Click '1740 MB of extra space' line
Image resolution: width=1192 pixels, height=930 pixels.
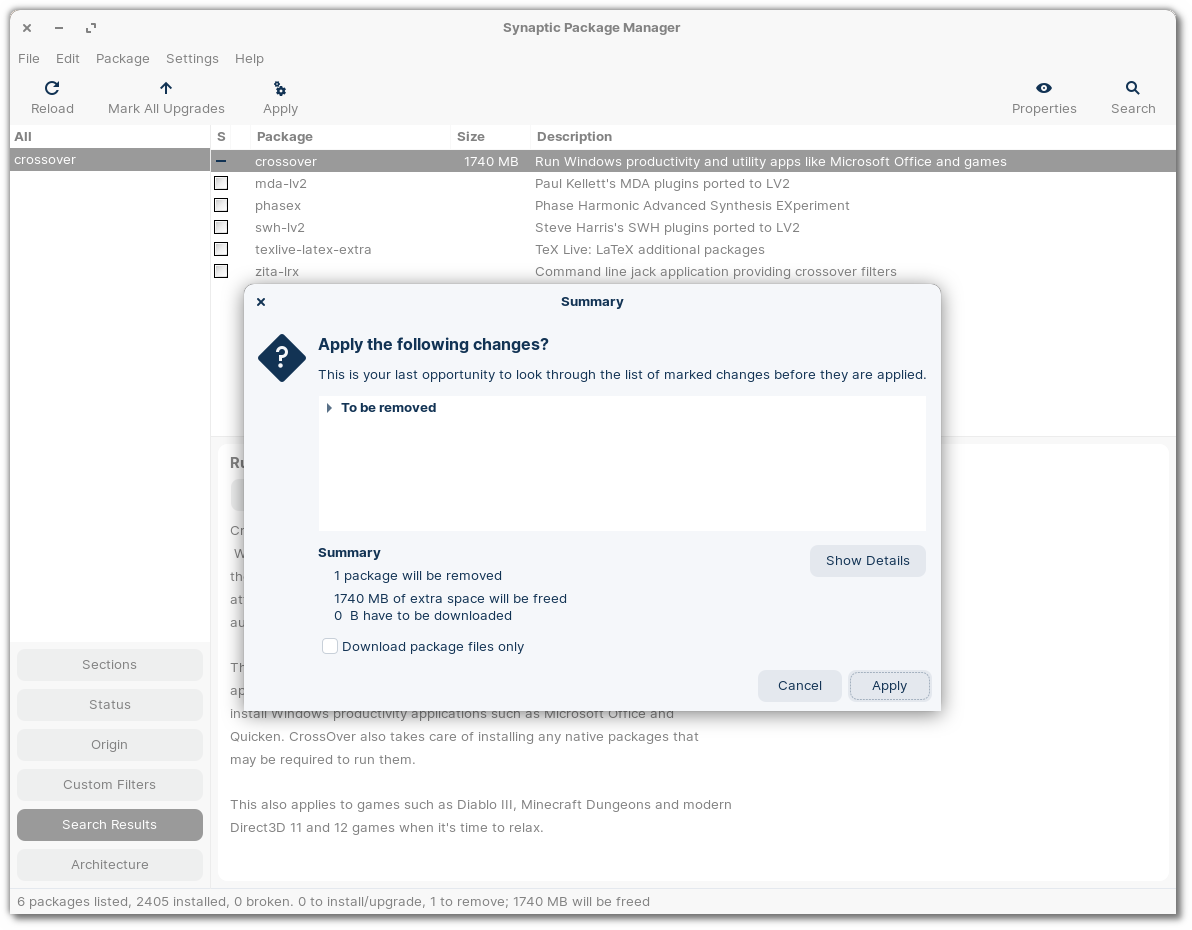(x=451, y=598)
